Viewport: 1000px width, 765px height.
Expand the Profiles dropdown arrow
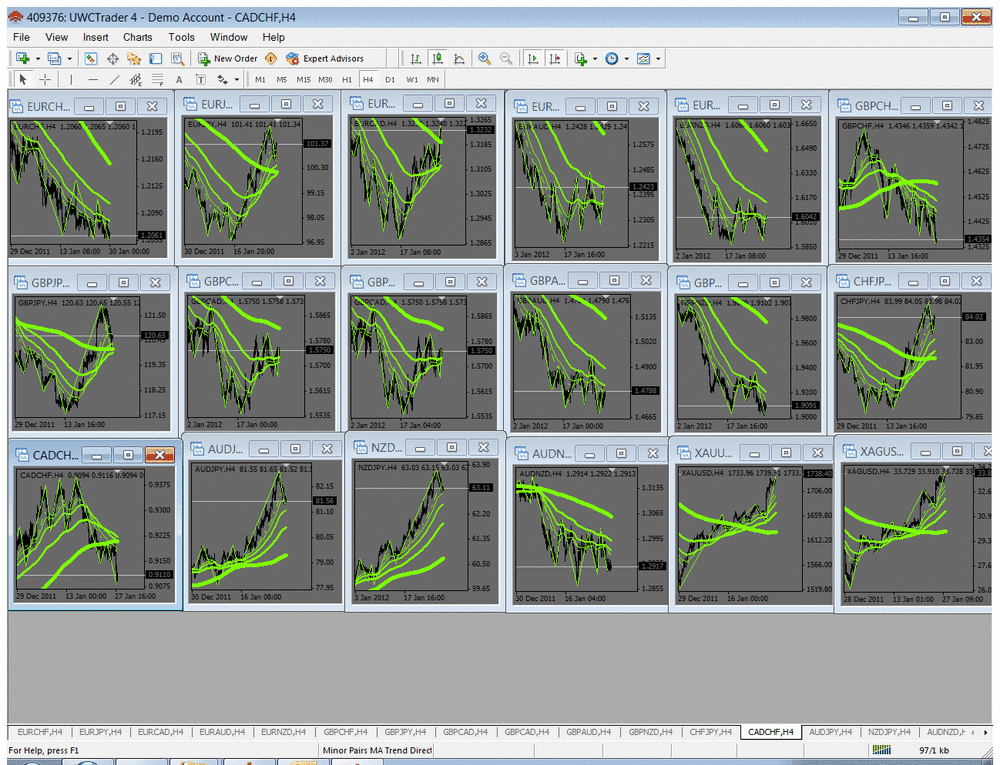70,59
